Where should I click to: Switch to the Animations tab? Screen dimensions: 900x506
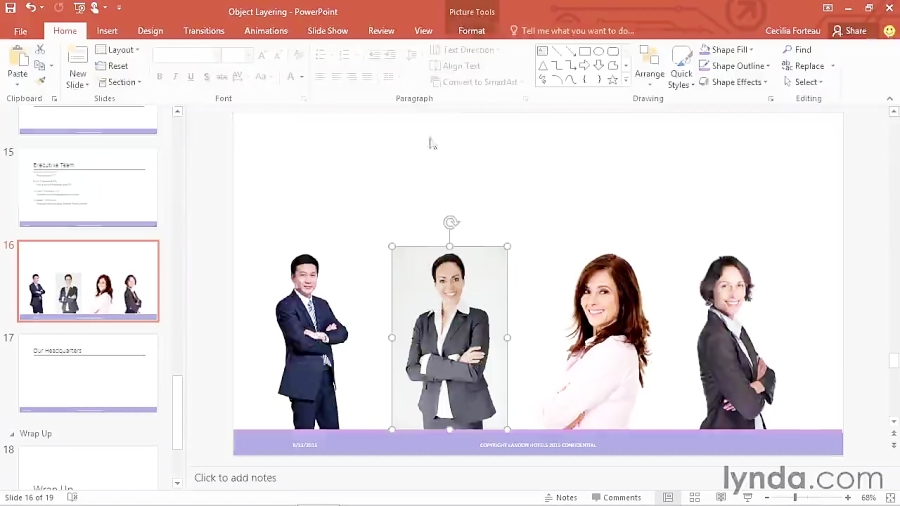click(x=266, y=31)
